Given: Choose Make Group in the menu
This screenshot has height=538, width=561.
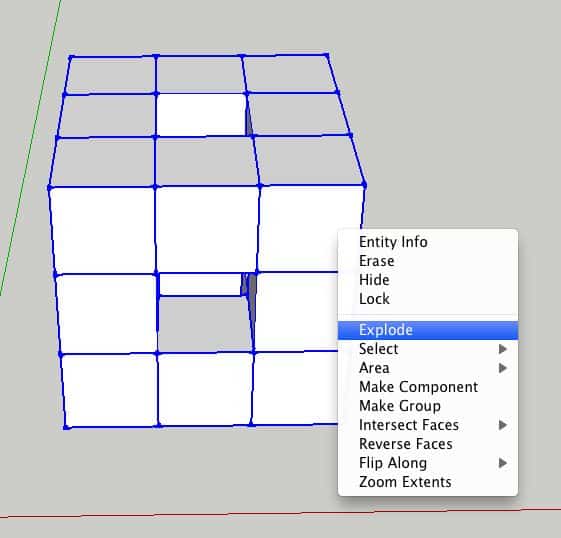Looking at the screenshot, I should click(x=400, y=406).
